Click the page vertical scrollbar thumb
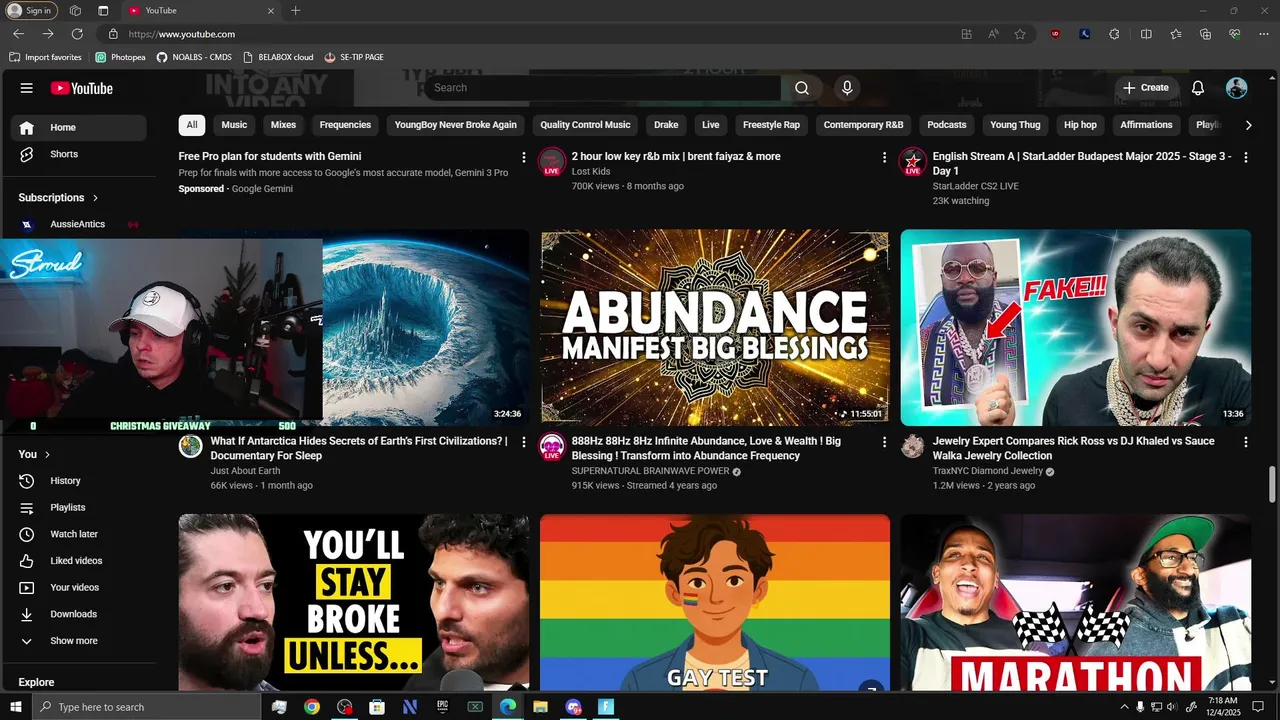This screenshot has height=720, width=1280. [x=1272, y=485]
